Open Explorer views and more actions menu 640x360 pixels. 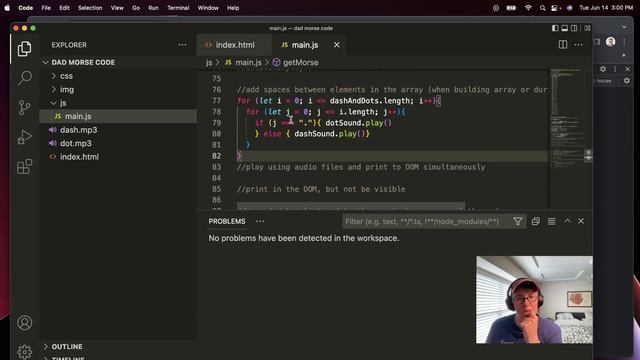[182, 45]
